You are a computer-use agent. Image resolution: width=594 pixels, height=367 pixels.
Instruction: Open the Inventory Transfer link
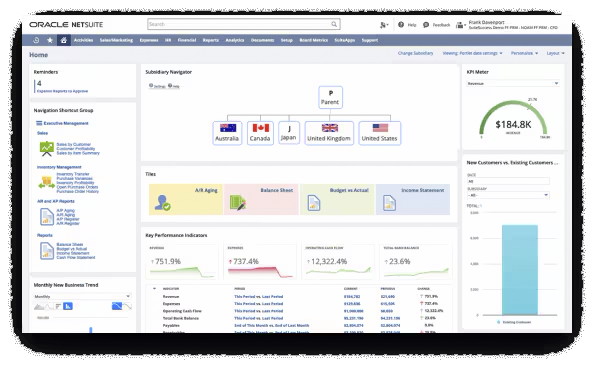73,174
